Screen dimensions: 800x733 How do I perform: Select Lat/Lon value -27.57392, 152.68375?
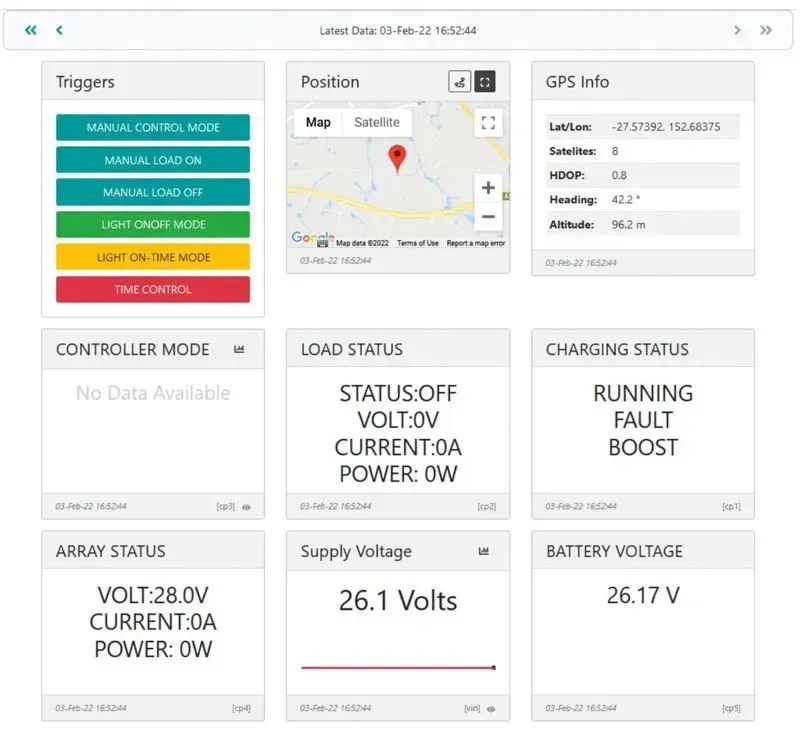coord(666,127)
